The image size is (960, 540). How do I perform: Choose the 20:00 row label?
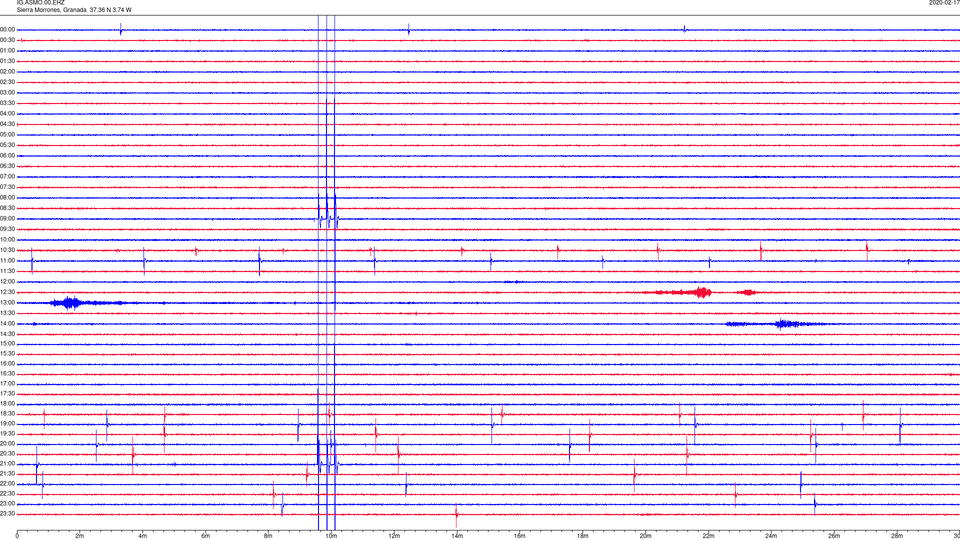pyautogui.click(x=7, y=444)
